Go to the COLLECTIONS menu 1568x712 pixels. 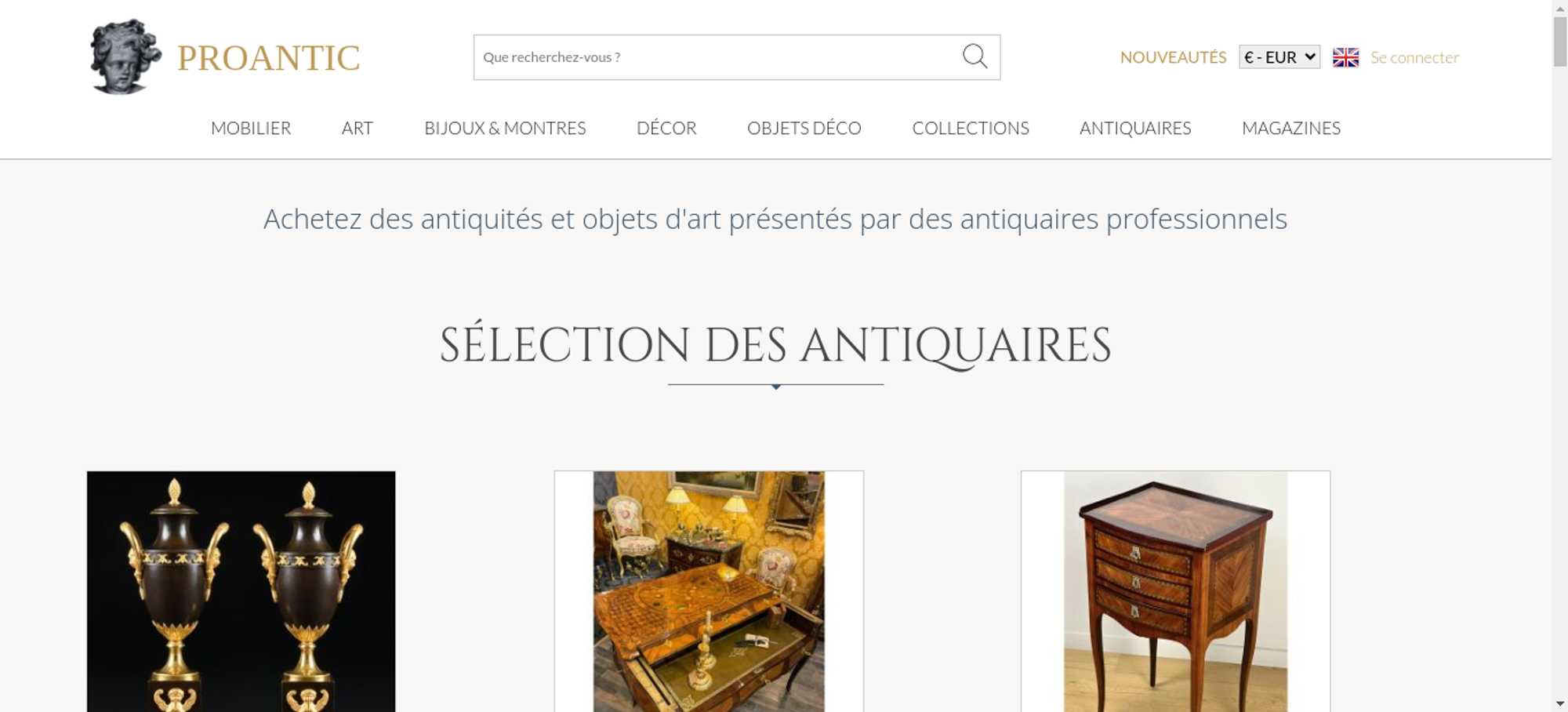tap(971, 128)
